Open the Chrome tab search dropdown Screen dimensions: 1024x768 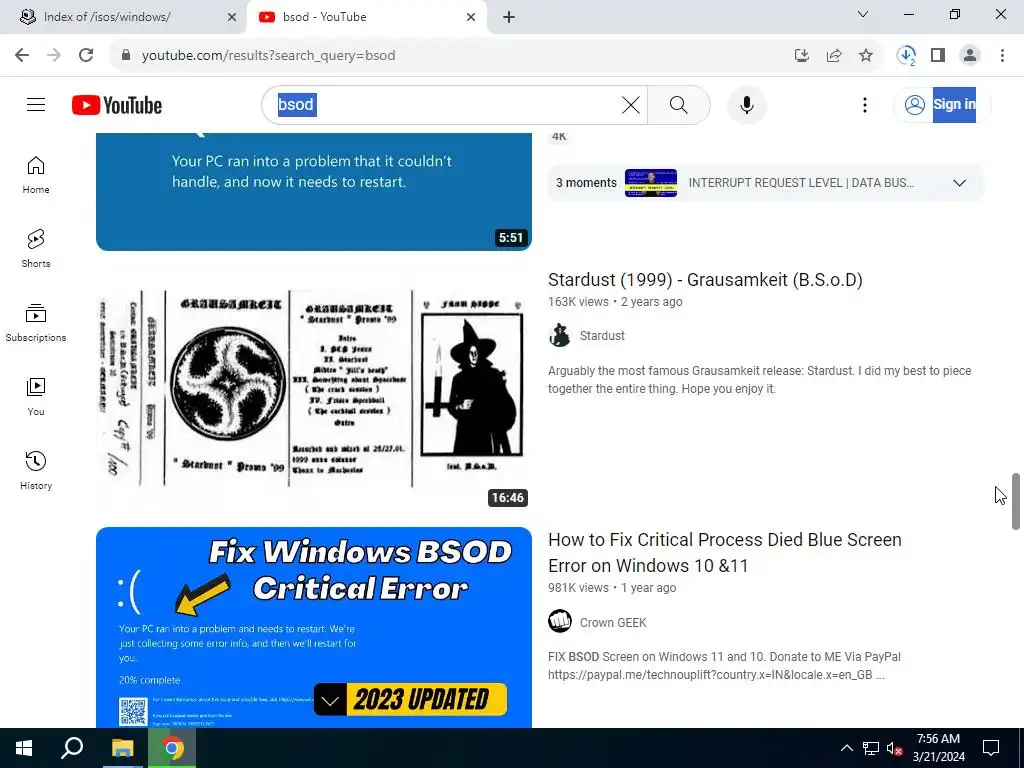click(x=863, y=14)
